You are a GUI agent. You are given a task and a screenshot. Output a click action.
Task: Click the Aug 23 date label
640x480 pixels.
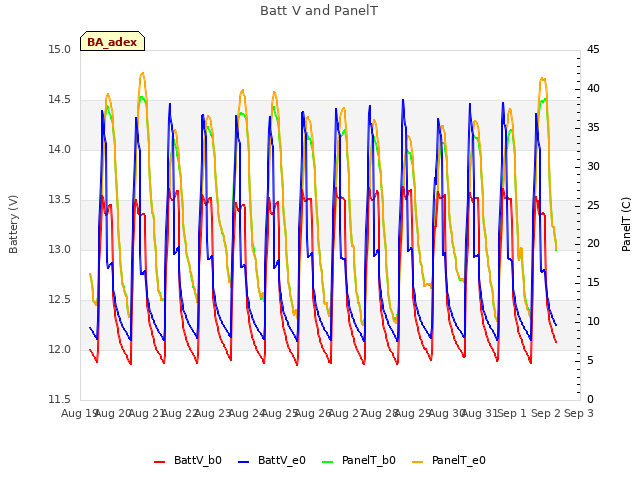pos(213,413)
